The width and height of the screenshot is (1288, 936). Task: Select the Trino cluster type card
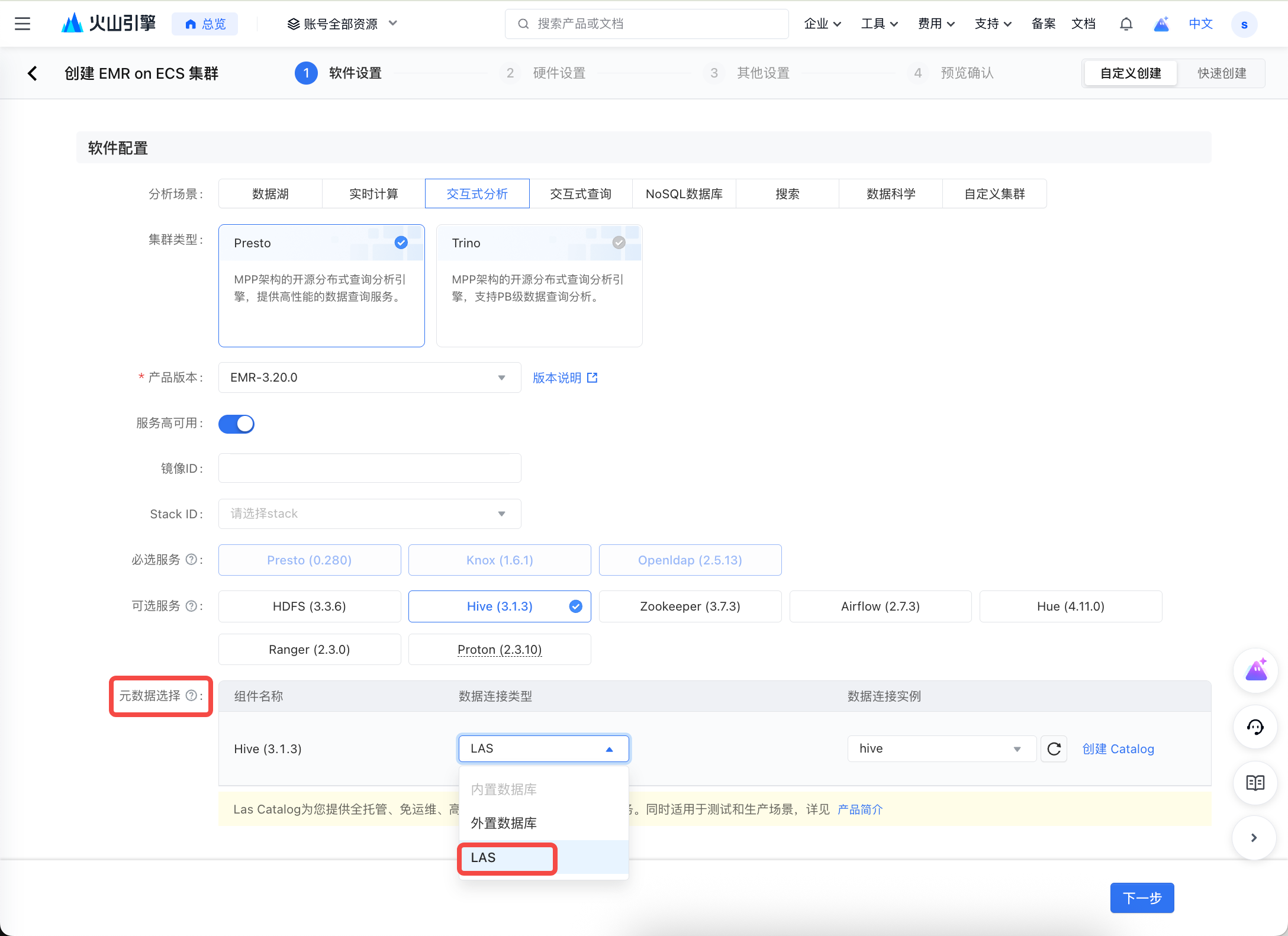click(539, 285)
